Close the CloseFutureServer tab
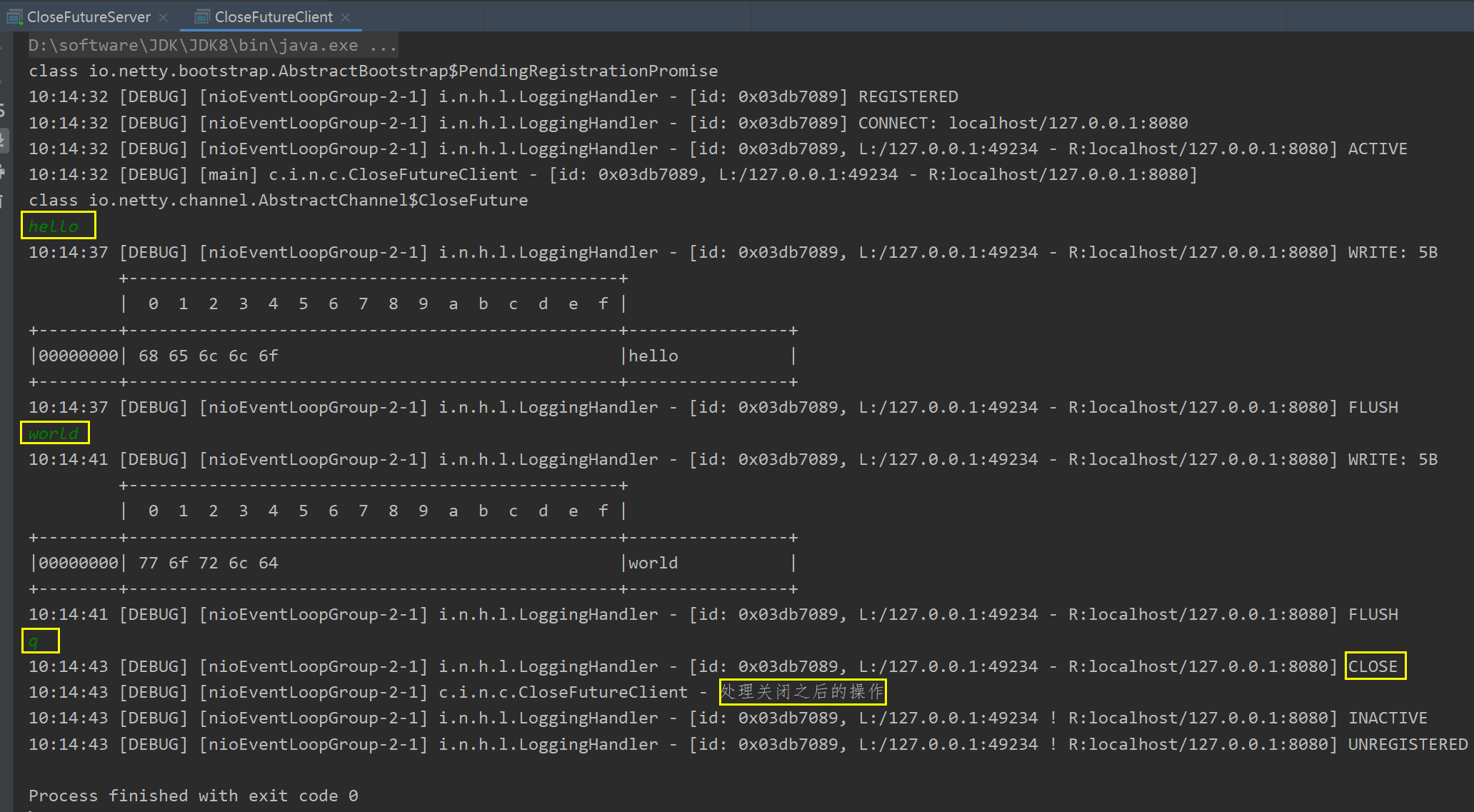The image size is (1474, 812). coord(164,17)
